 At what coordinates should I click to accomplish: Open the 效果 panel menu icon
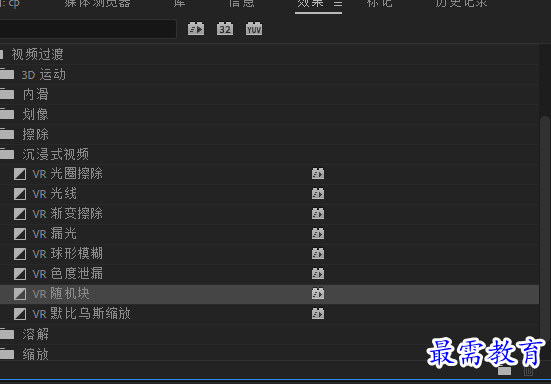[x=338, y=4]
